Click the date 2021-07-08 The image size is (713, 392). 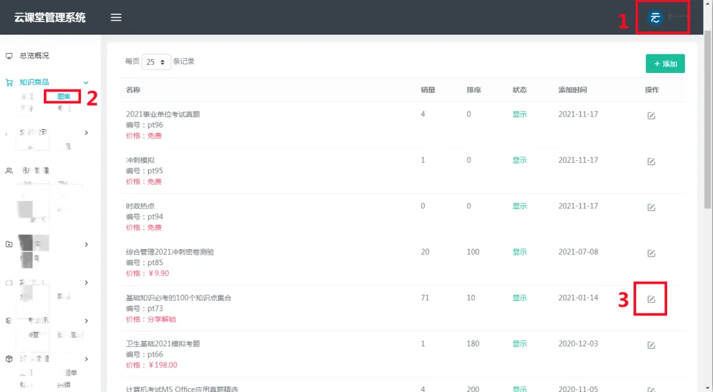tap(578, 252)
